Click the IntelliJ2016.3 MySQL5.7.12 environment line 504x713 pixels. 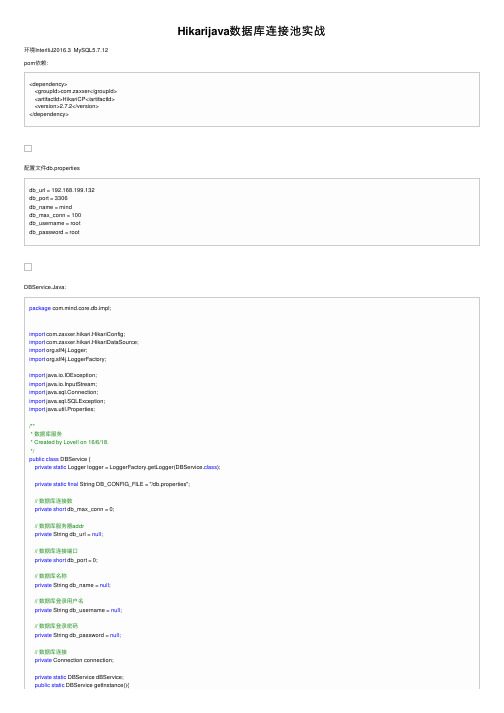click(x=66, y=50)
